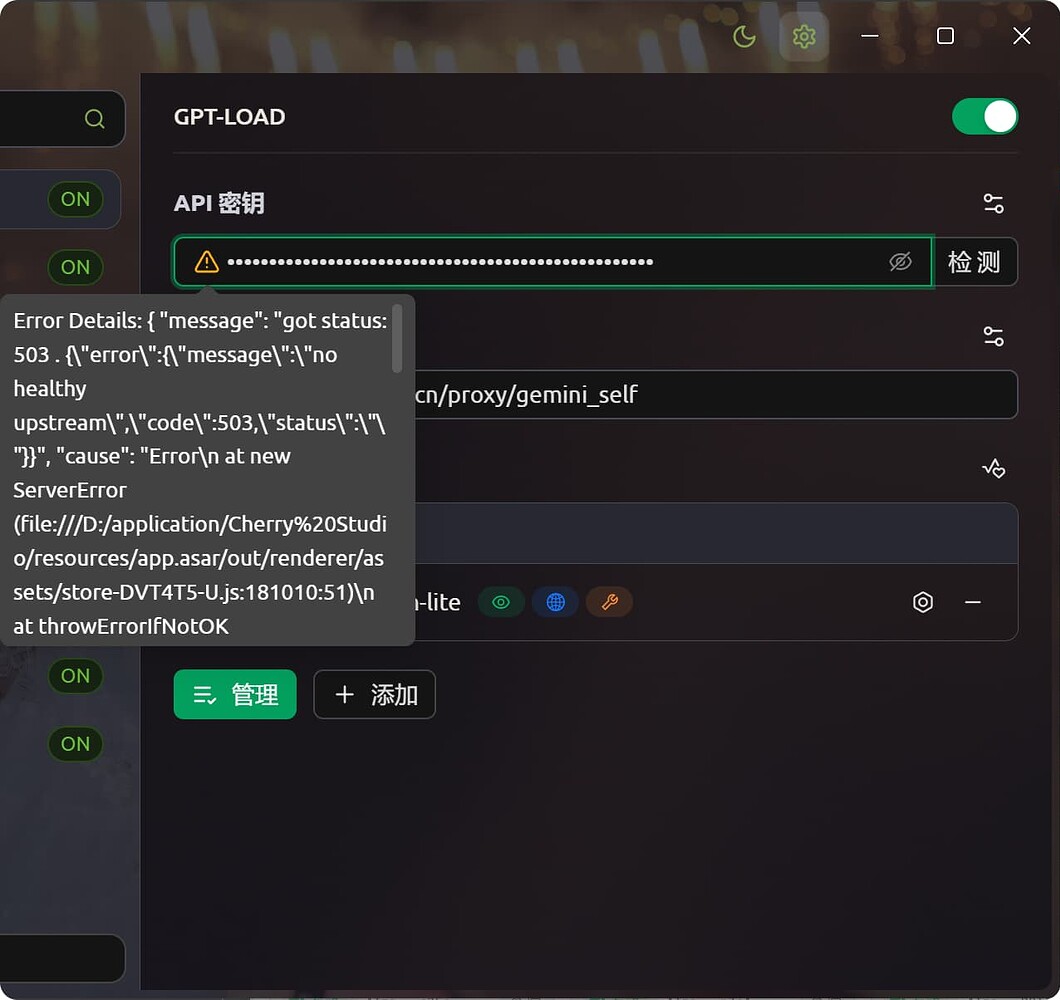Toggle the second ON provider badge

click(75, 267)
